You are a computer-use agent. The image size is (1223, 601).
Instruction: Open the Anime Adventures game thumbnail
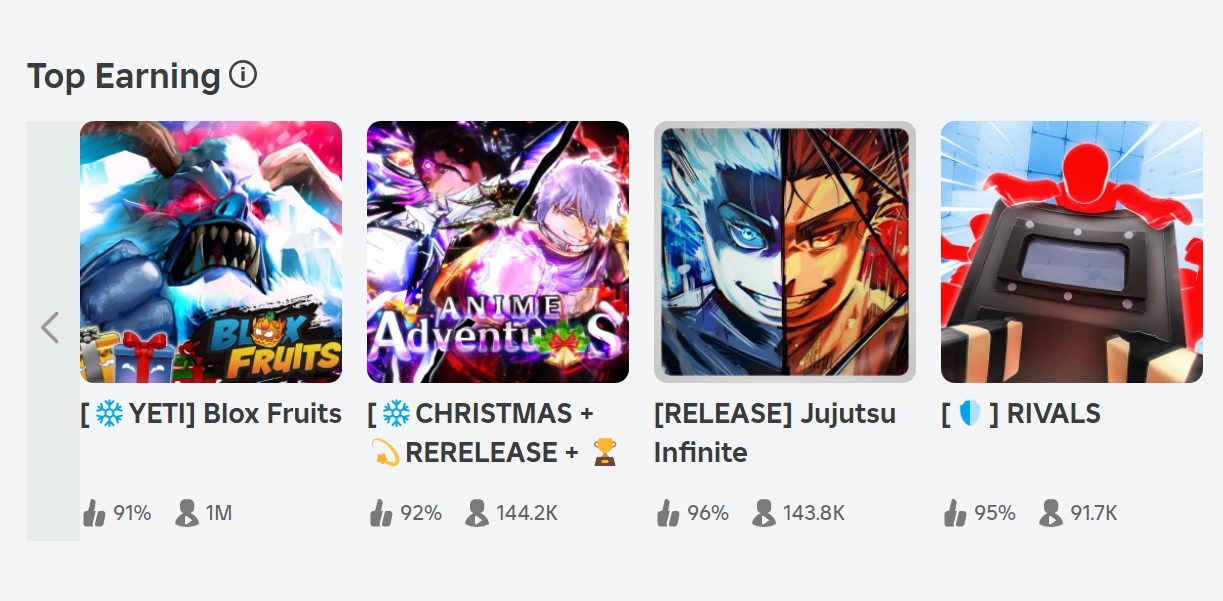click(498, 252)
